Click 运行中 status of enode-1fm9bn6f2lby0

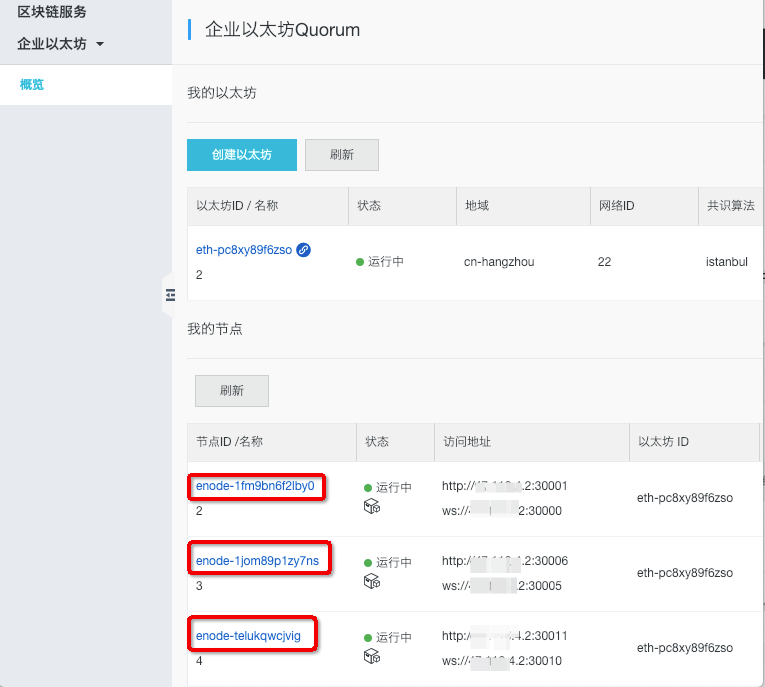(x=388, y=487)
